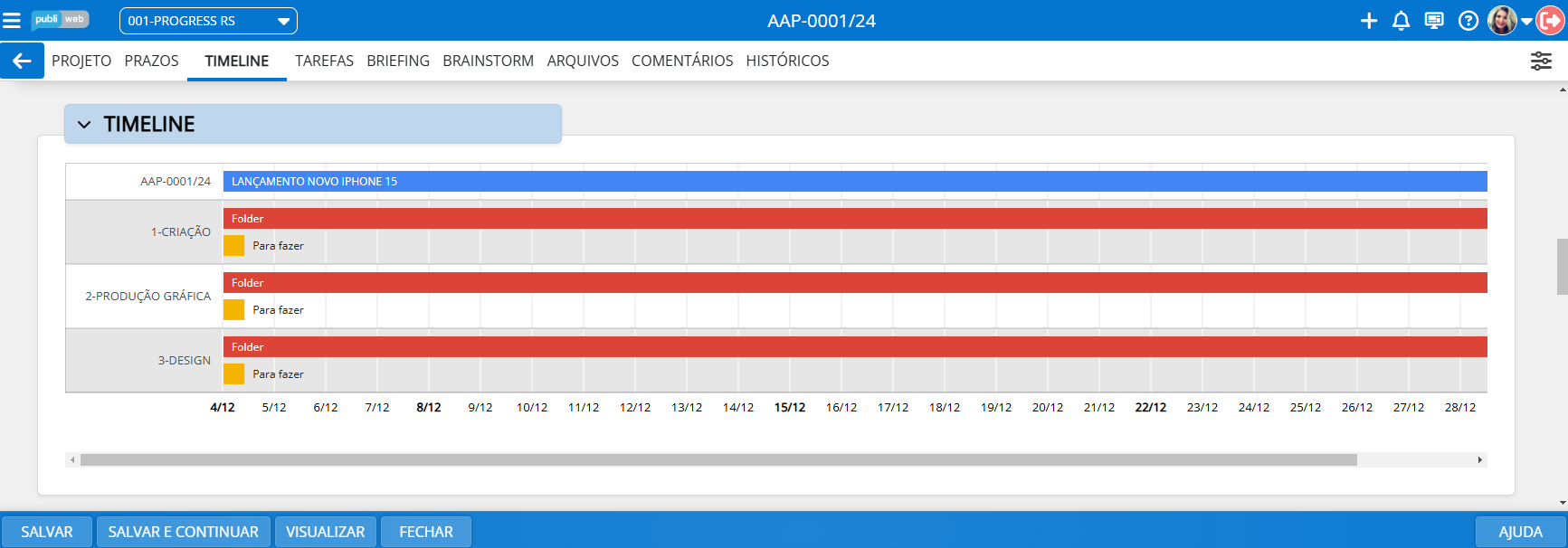Click the 3-DESIGN row label

point(185,361)
